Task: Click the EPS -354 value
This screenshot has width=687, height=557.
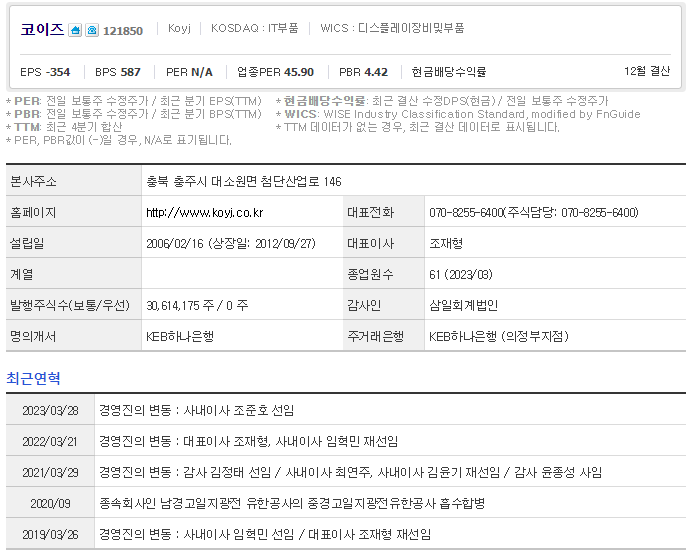Action: (x=45, y=72)
